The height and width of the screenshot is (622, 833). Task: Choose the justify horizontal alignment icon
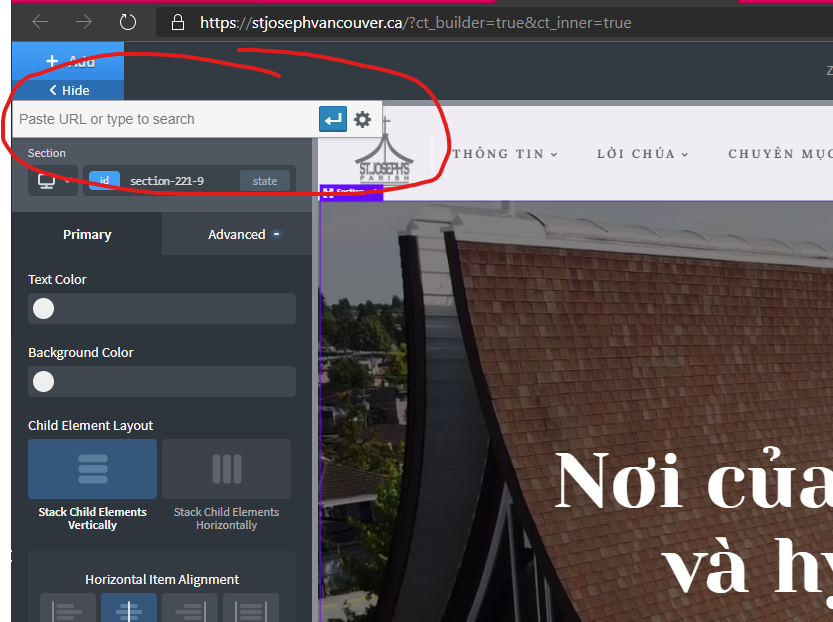pos(250,607)
